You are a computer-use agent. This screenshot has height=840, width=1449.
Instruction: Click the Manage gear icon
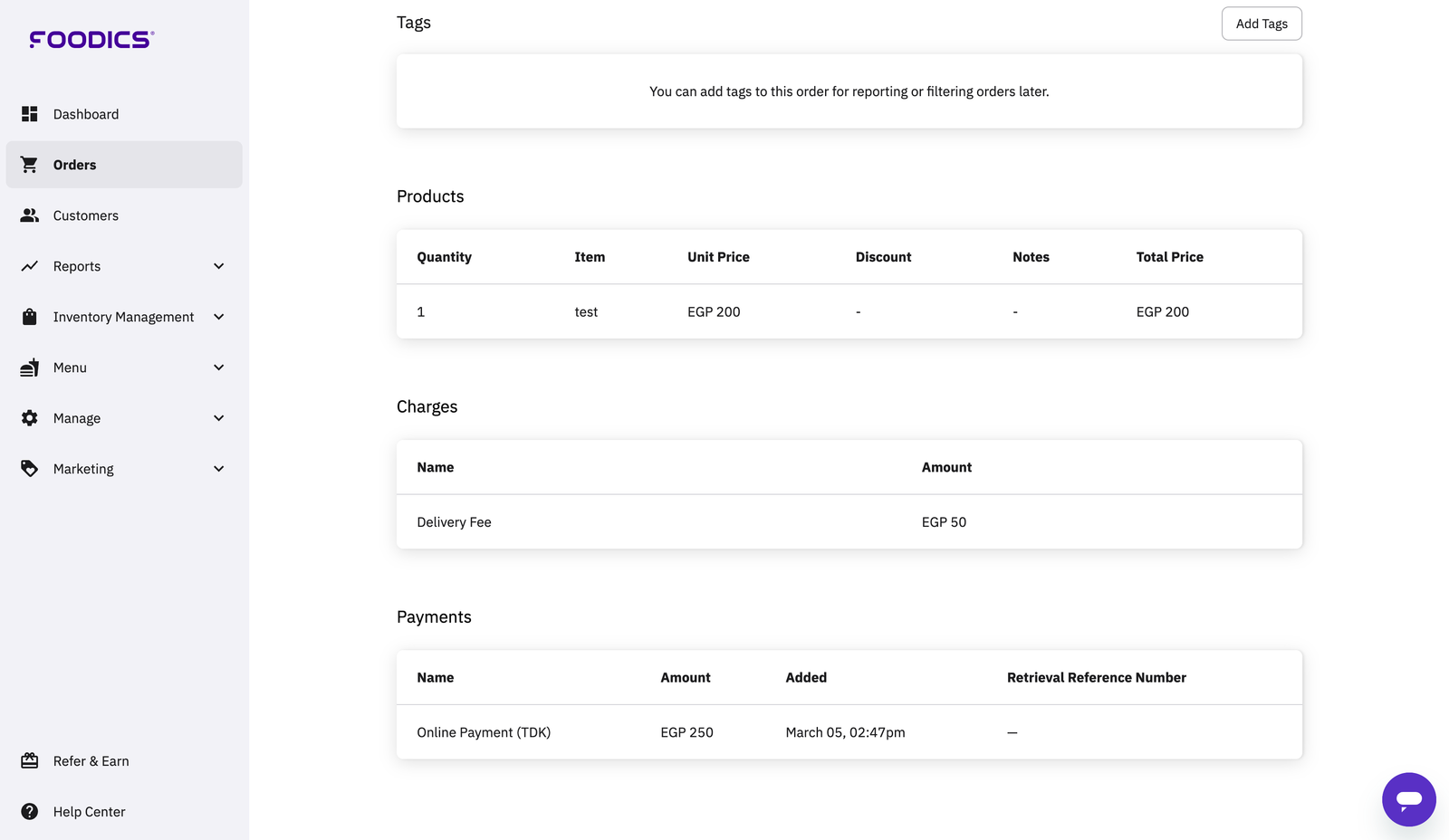pos(30,418)
